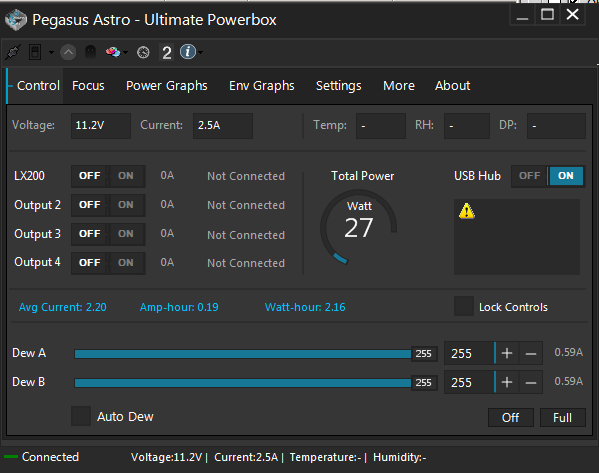This screenshot has height=473, width=599.
Task: Maximize the Powerbox window
Action: pyautogui.click(x=547, y=15)
